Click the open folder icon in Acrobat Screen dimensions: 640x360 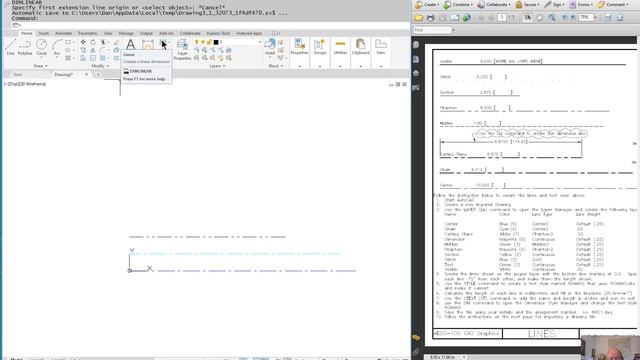click(418, 18)
